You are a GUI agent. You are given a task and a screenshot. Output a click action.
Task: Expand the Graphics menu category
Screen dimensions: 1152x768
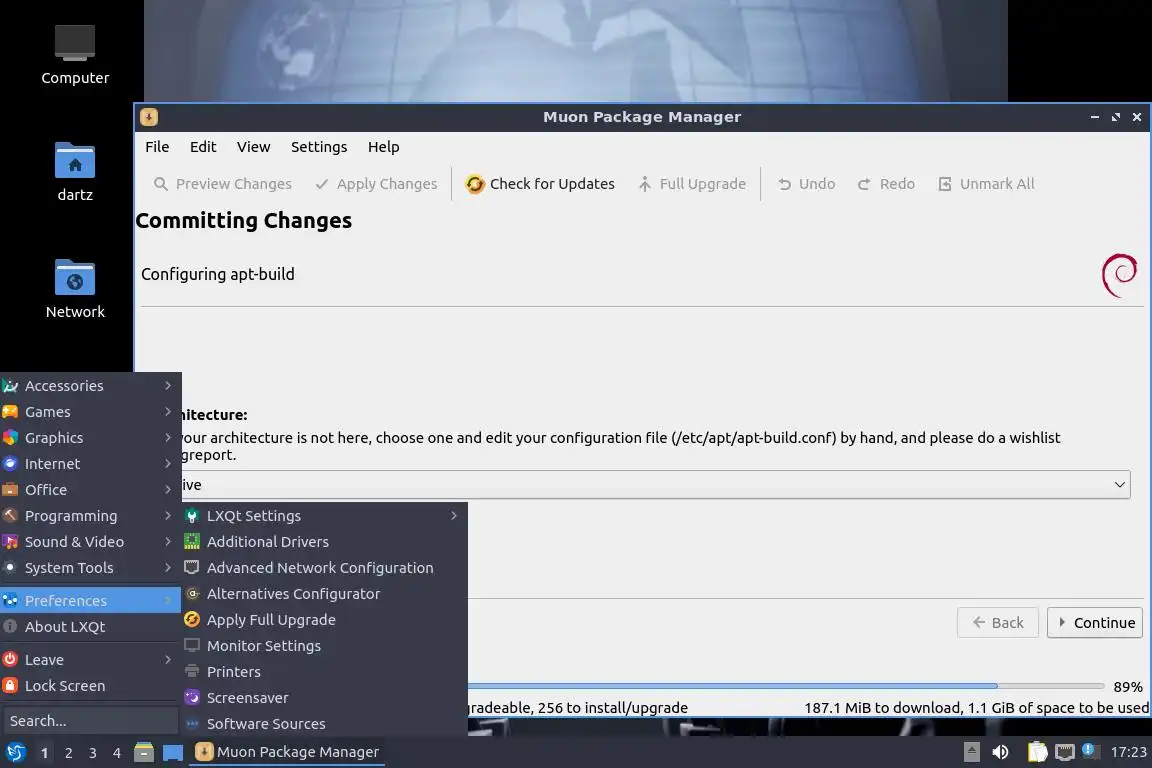(90, 438)
